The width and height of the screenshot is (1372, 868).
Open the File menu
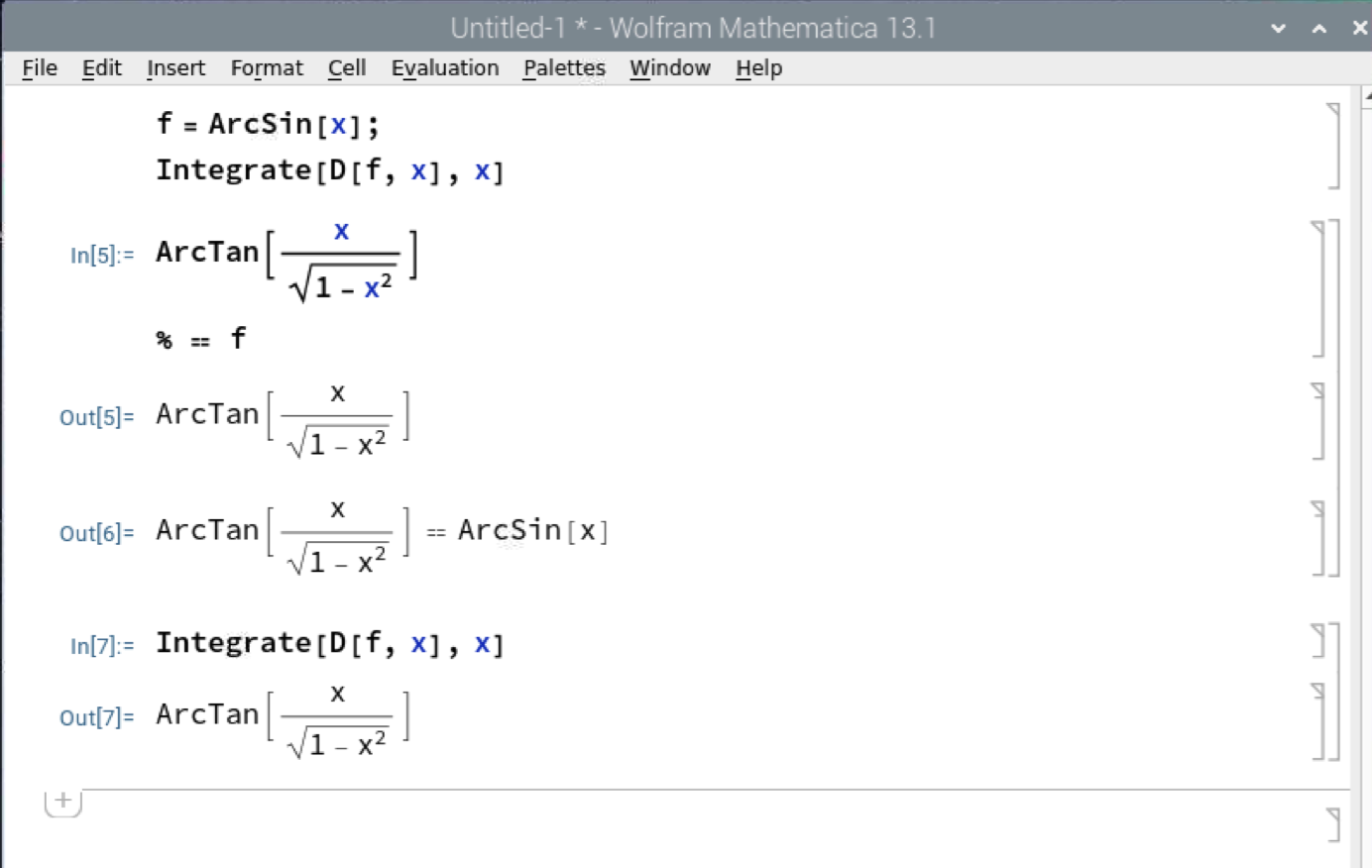(40, 68)
